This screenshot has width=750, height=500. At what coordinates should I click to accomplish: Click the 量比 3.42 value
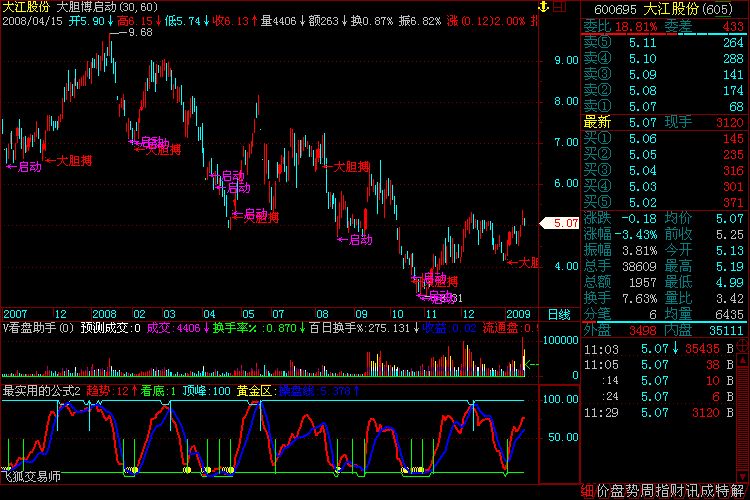point(730,299)
